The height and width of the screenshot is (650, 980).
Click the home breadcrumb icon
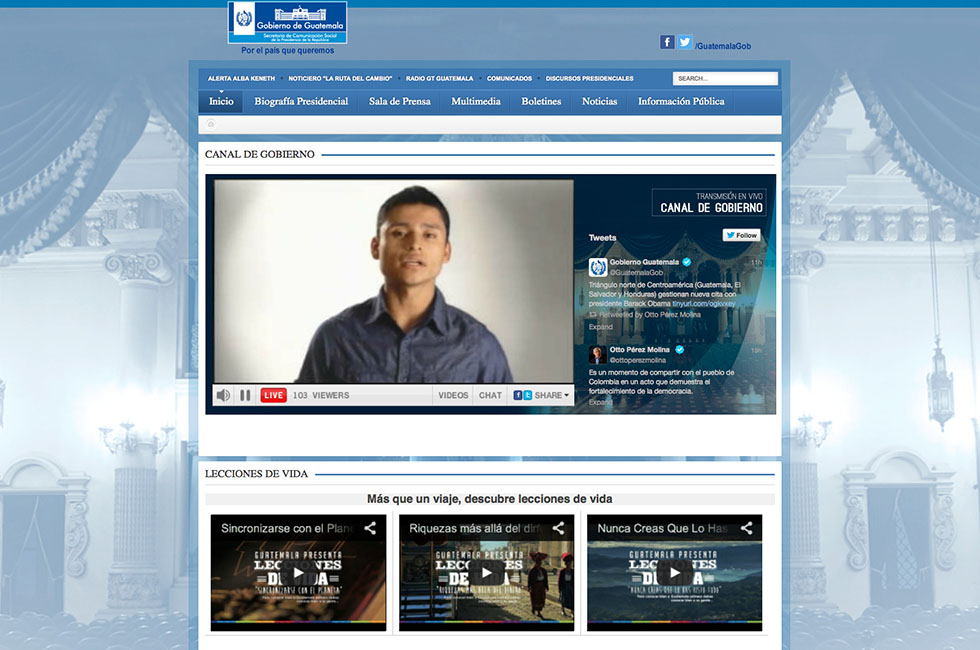[211, 124]
